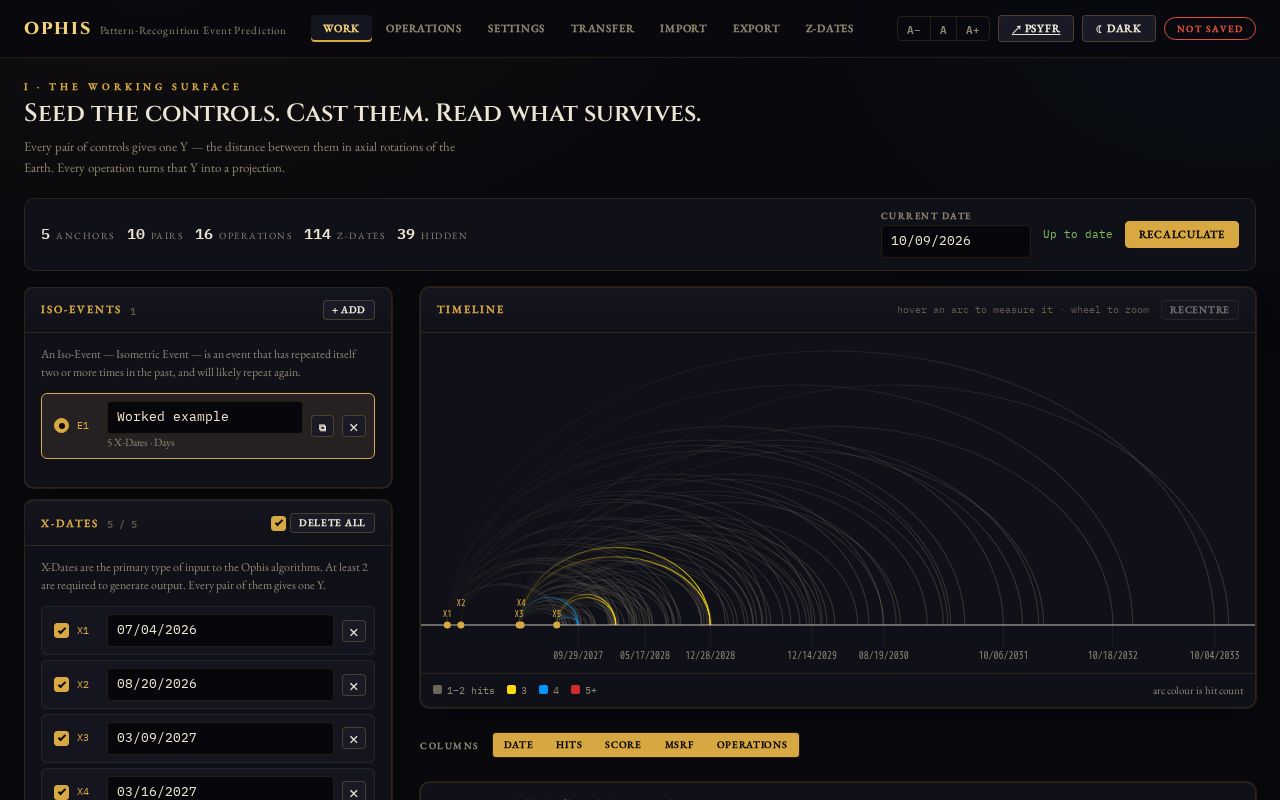
Task: Duplicate the E1 iso-event
Action: click(322, 427)
